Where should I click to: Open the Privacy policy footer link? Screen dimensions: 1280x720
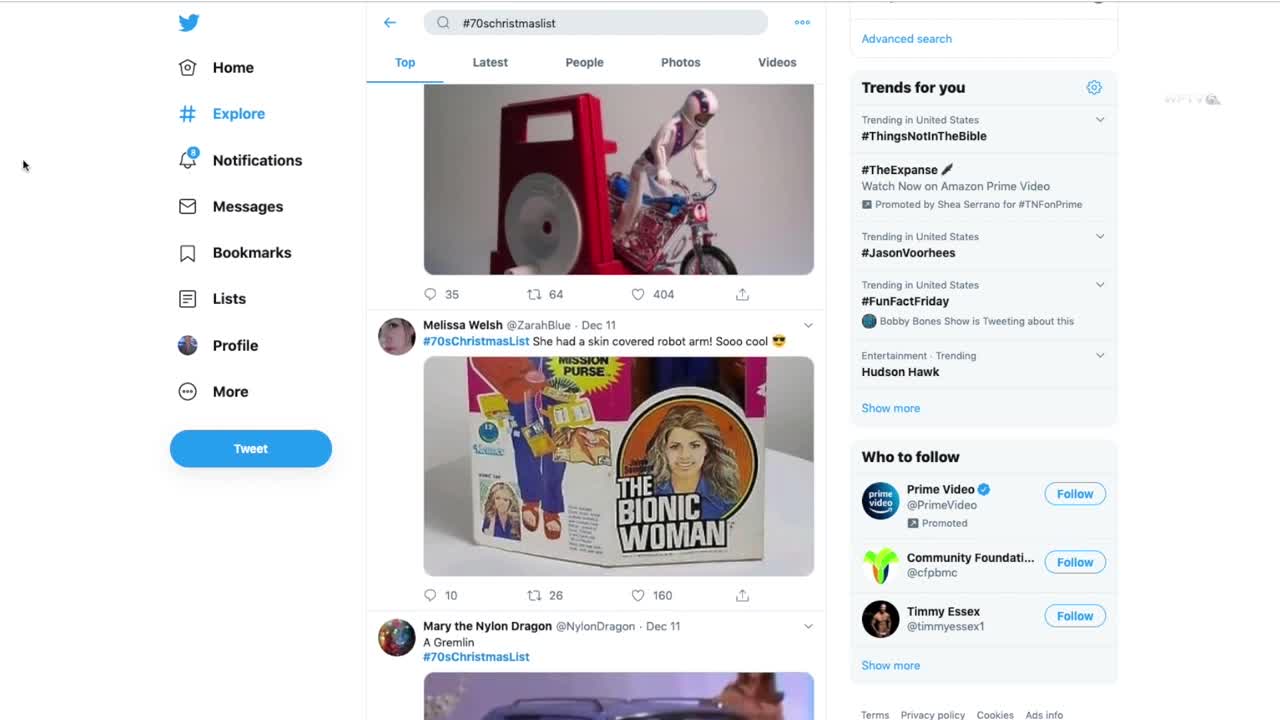[x=932, y=715]
